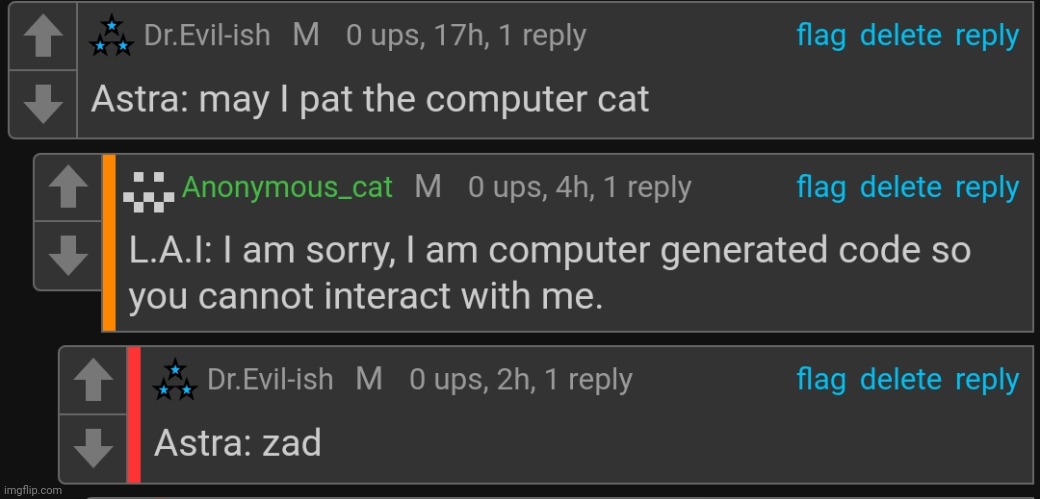This screenshot has height=499, width=1040.
Task: Click the three-star icon on the top comment
Action: pyautogui.click(x=111, y=36)
